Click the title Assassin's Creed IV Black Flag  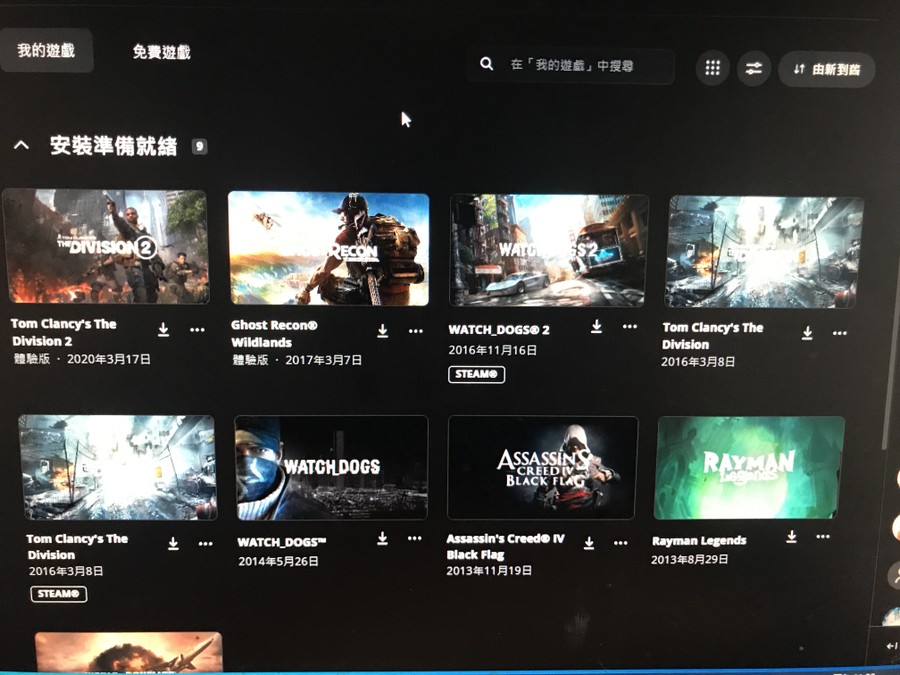click(x=506, y=546)
